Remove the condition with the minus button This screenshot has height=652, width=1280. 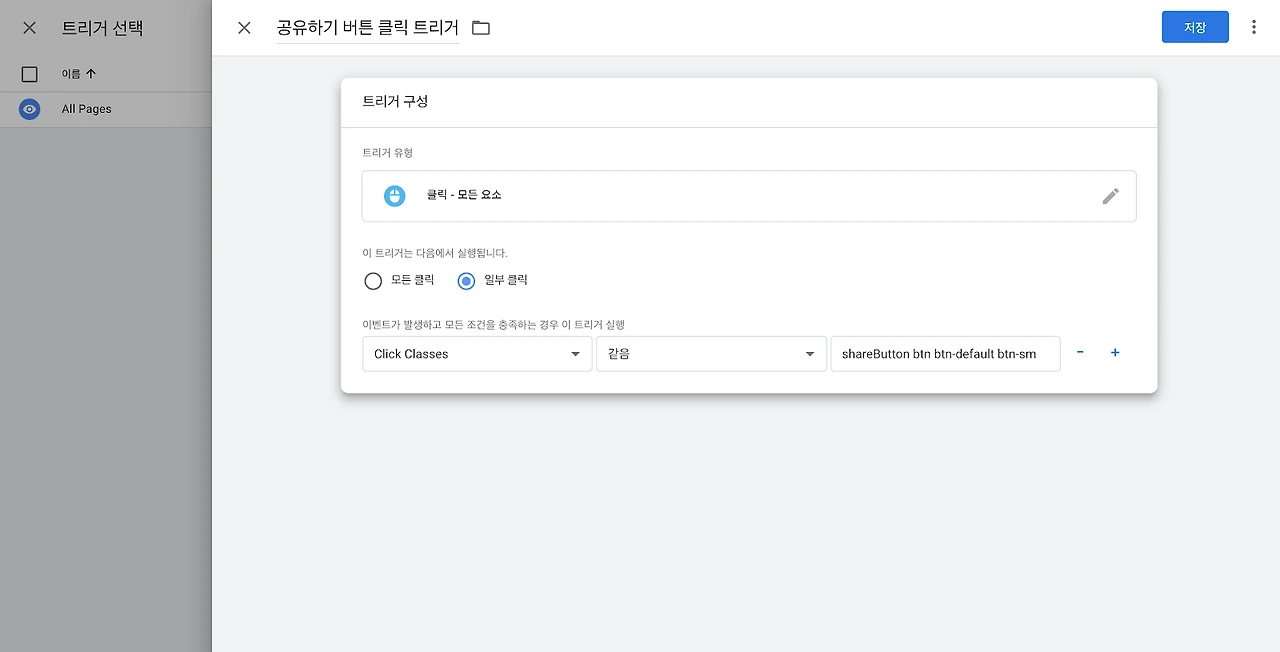[x=1080, y=353]
